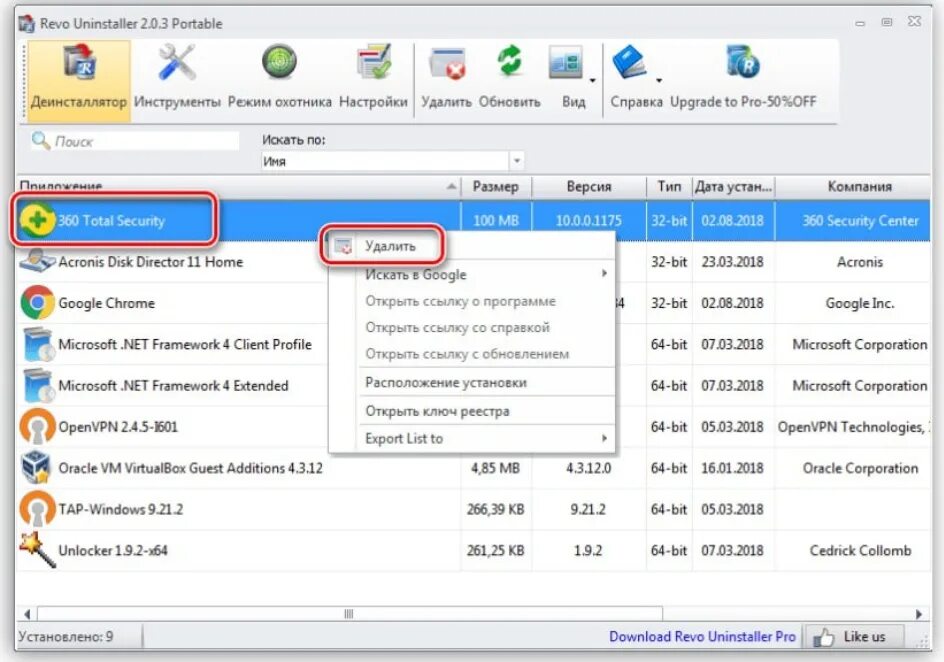Sort by Приложение column header
944x662 pixels.
[238, 186]
